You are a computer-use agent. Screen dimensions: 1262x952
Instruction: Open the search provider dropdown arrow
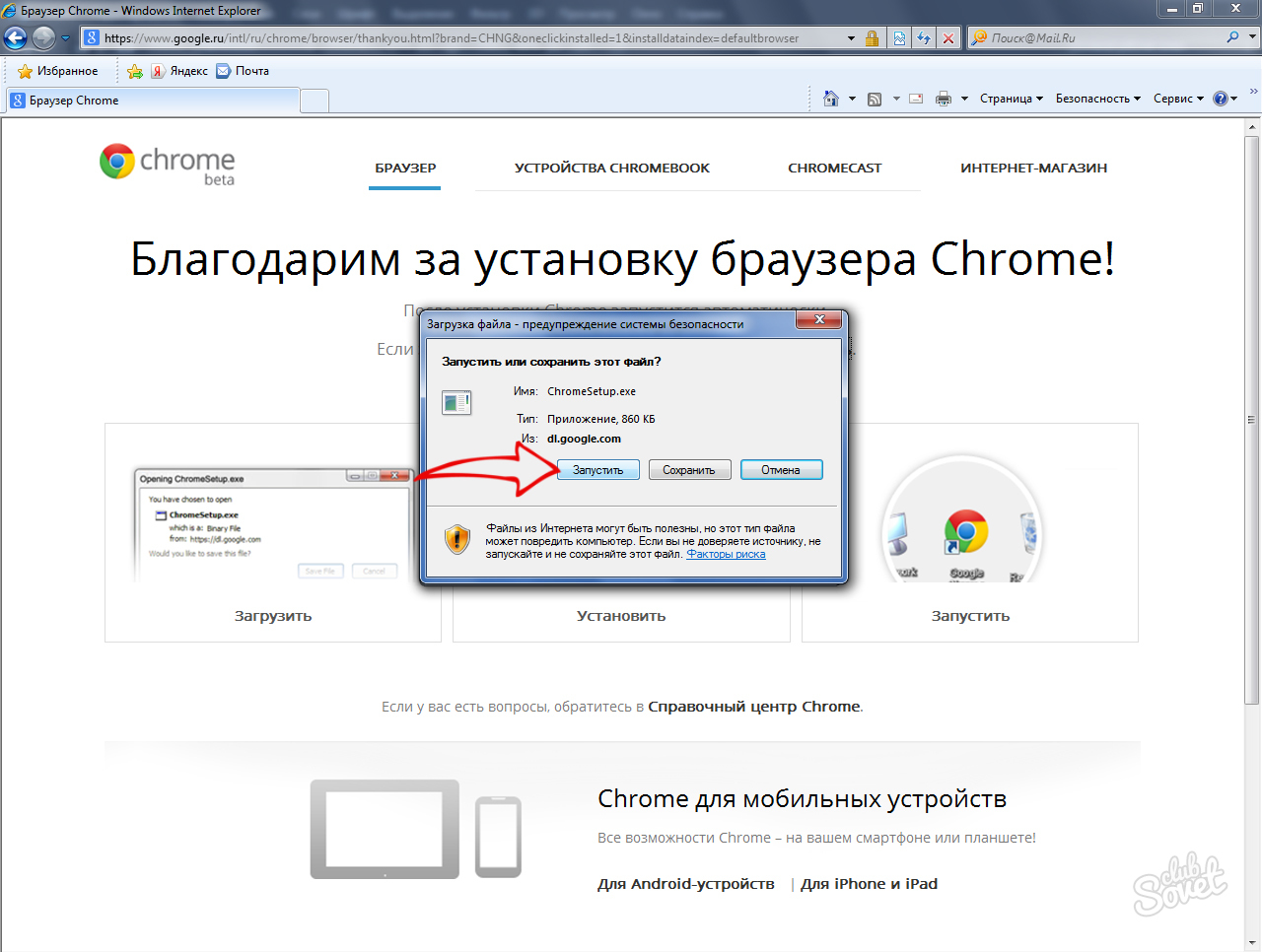[x=1253, y=37]
